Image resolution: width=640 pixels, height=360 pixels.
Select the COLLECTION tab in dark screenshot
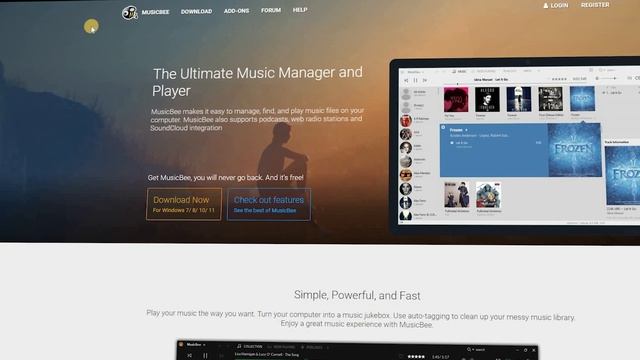[x=249, y=346]
